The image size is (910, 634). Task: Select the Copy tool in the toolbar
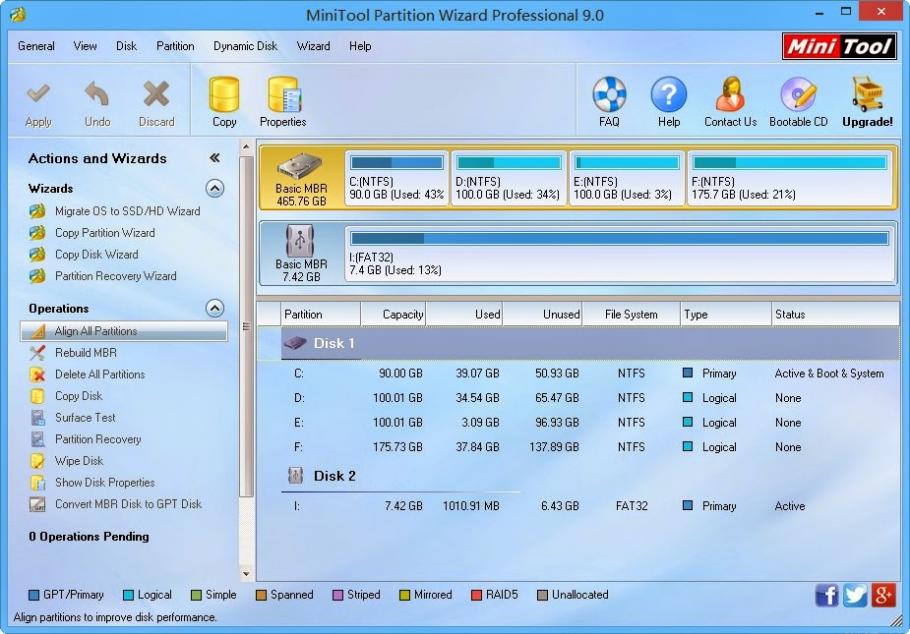[223, 100]
